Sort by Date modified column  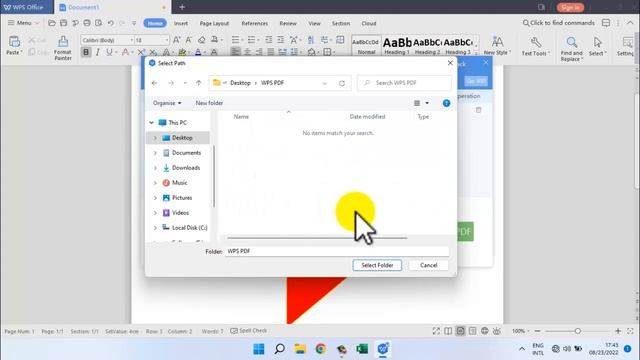click(367, 117)
